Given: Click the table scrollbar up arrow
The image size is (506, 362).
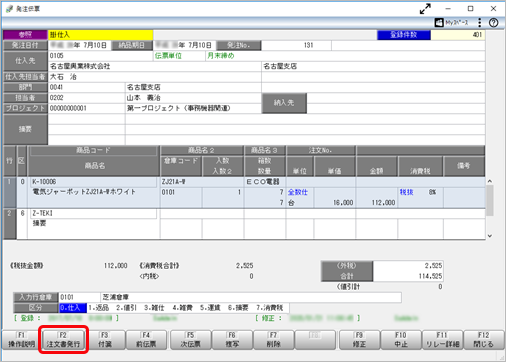Looking at the screenshot, I should pos(489,181).
